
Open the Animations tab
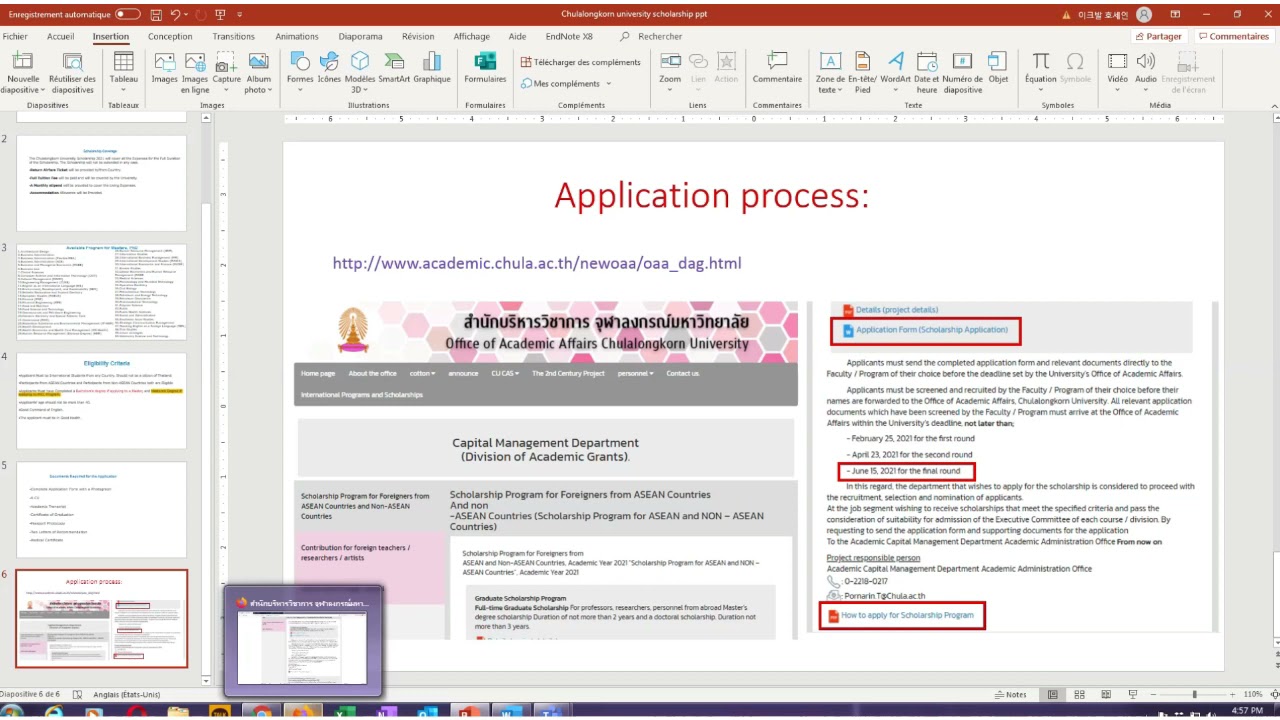[x=297, y=36]
